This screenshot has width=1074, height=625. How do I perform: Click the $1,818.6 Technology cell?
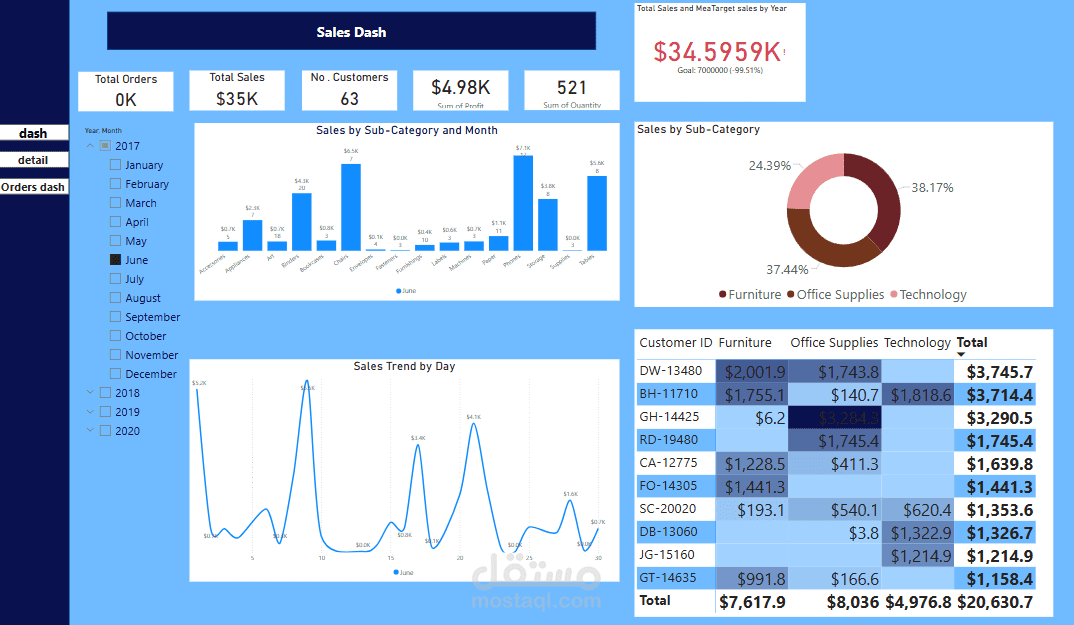[918, 395]
